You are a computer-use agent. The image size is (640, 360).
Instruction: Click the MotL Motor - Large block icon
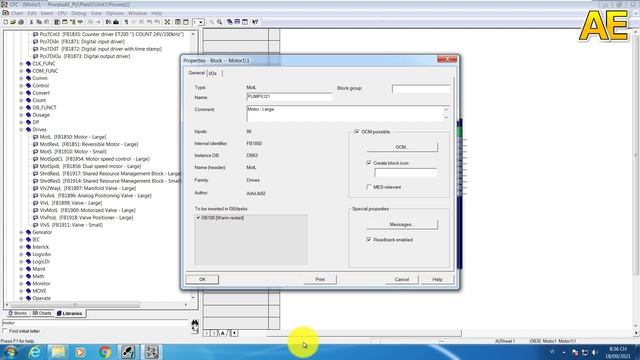point(36,137)
